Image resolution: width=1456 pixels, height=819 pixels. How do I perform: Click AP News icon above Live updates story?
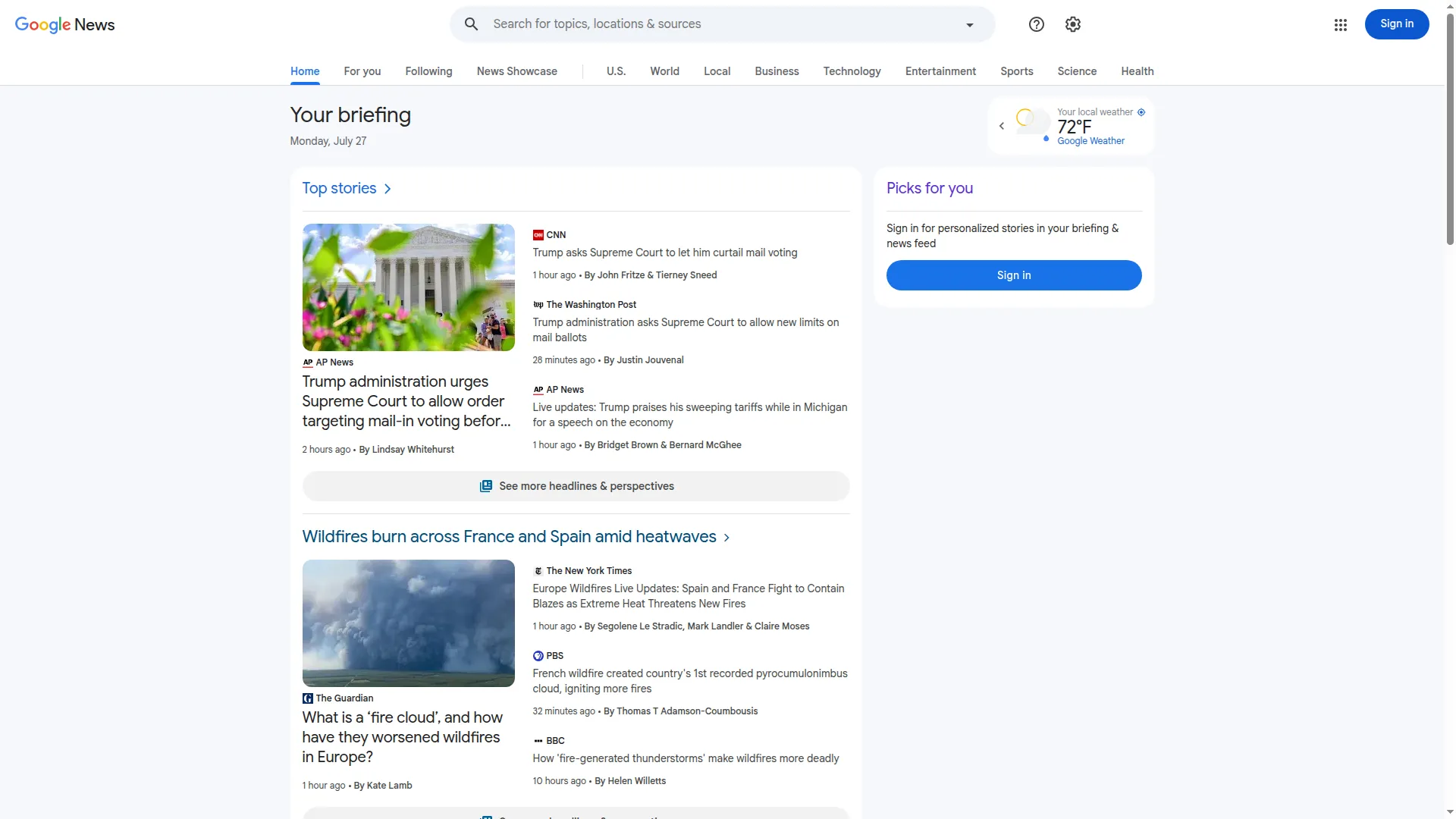(x=538, y=390)
